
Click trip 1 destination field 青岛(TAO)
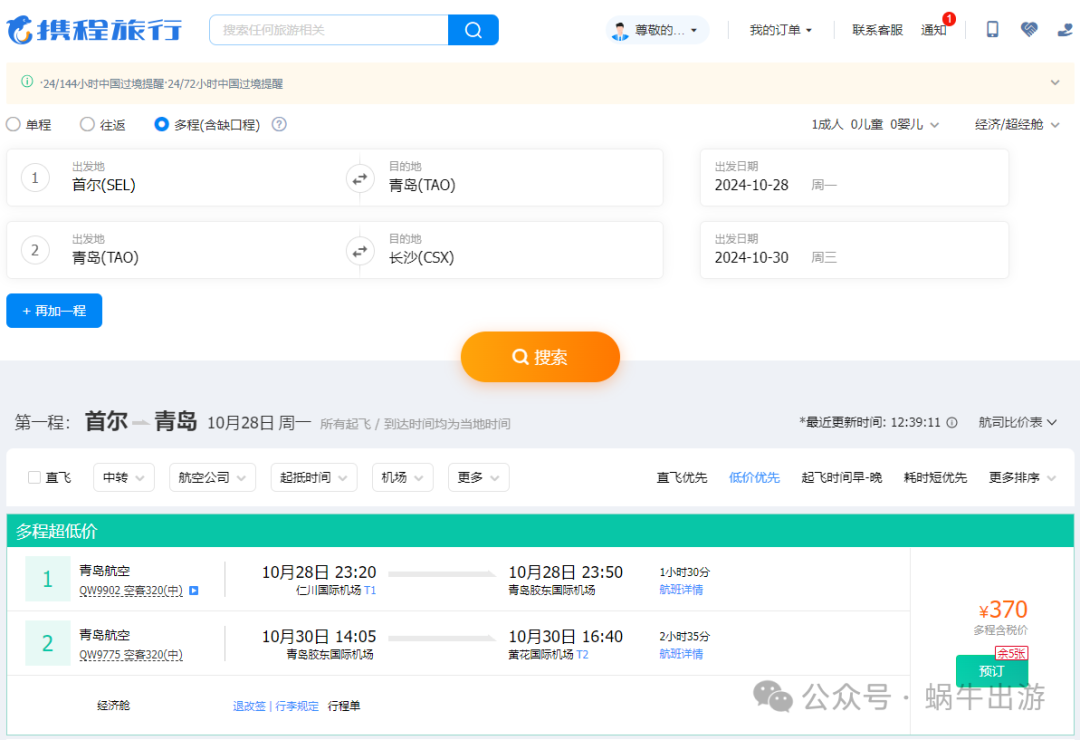(511, 178)
